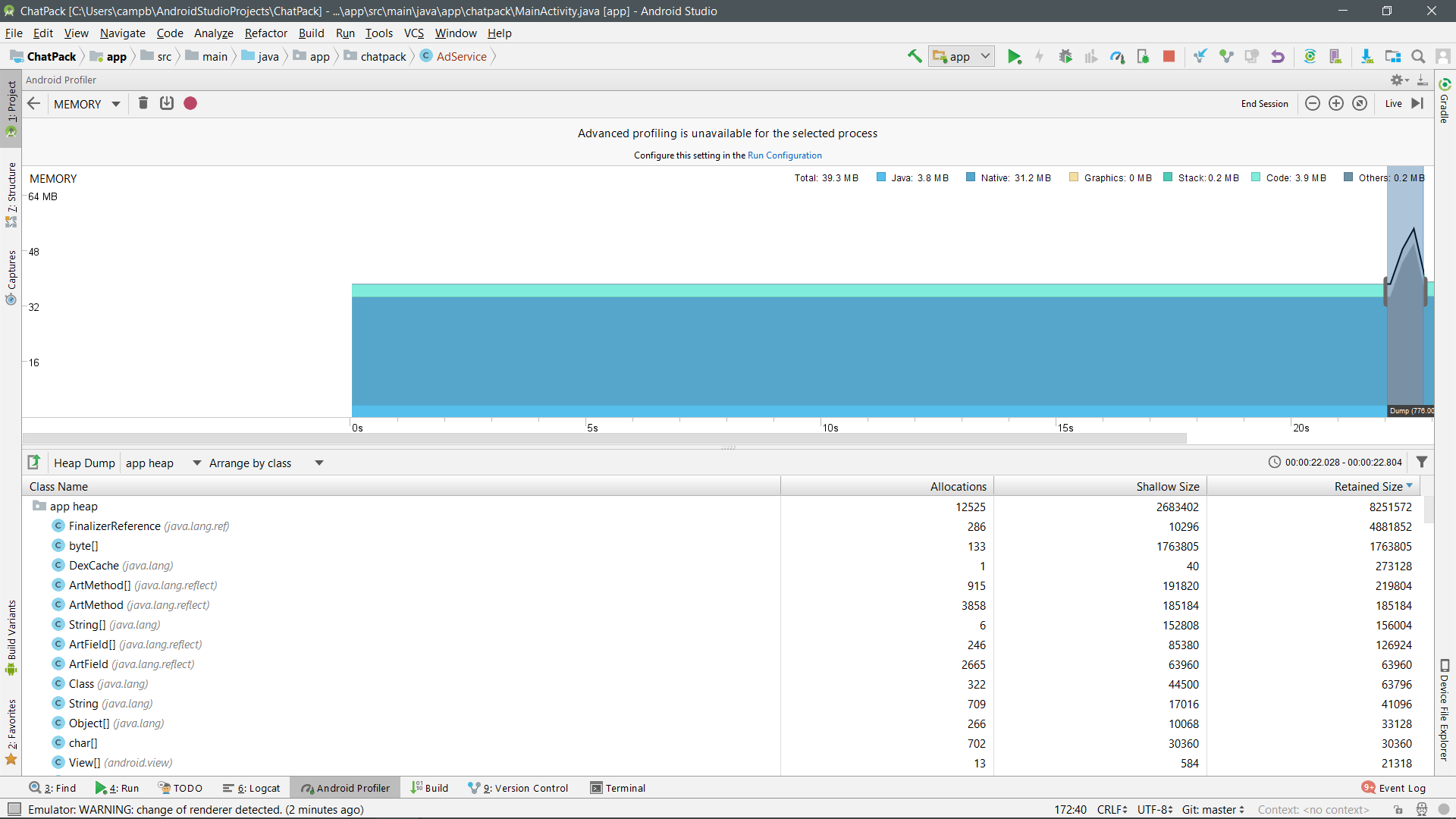Screen dimensions: 1456x819
Task: Zoom out the profiler timeline
Action: [1313, 103]
